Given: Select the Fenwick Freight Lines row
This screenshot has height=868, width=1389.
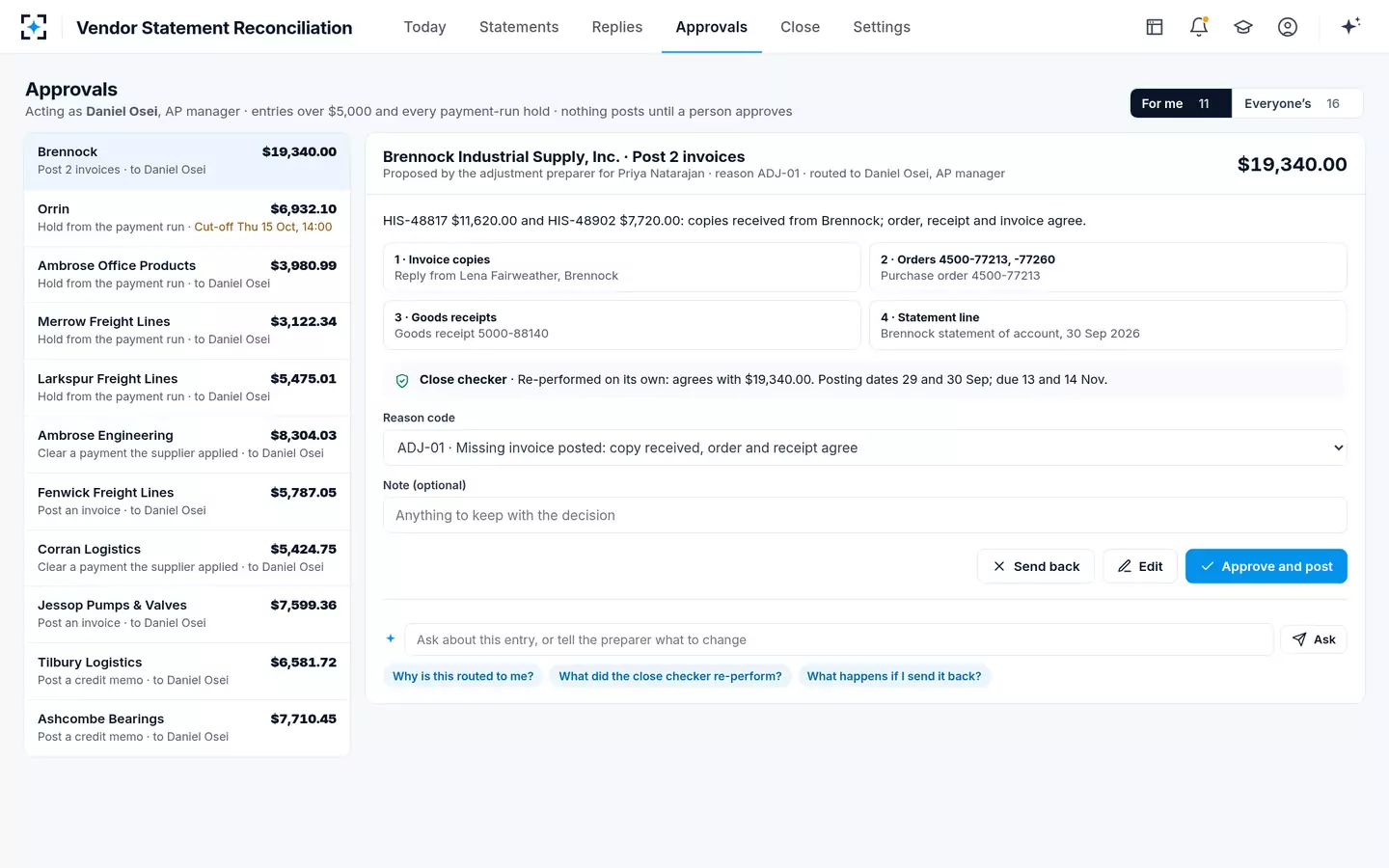Looking at the screenshot, I should tap(187, 502).
